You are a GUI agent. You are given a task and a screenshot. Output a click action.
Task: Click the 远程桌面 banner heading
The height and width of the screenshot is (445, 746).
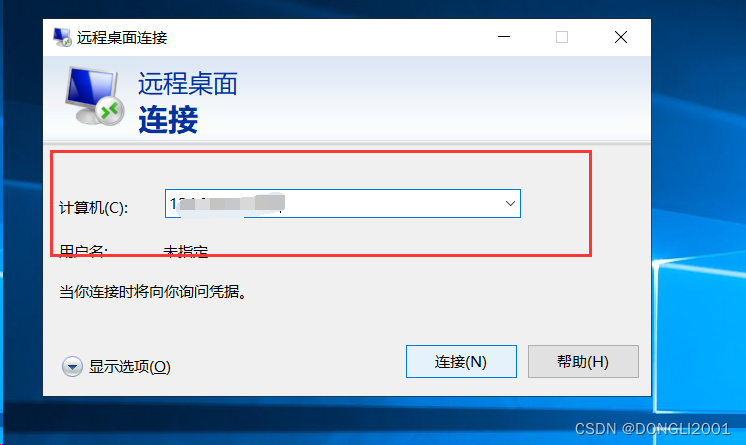click(x=187, y=84)
